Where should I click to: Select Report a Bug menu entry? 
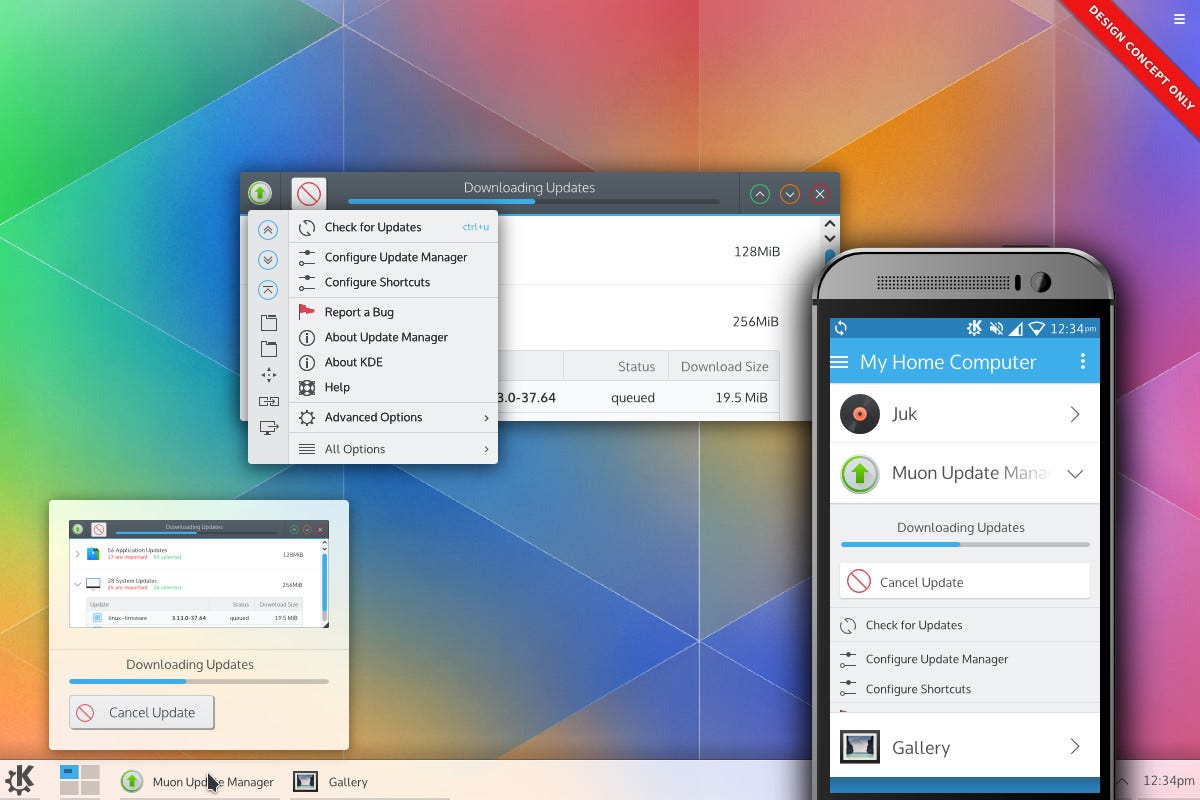click(393, 312)
